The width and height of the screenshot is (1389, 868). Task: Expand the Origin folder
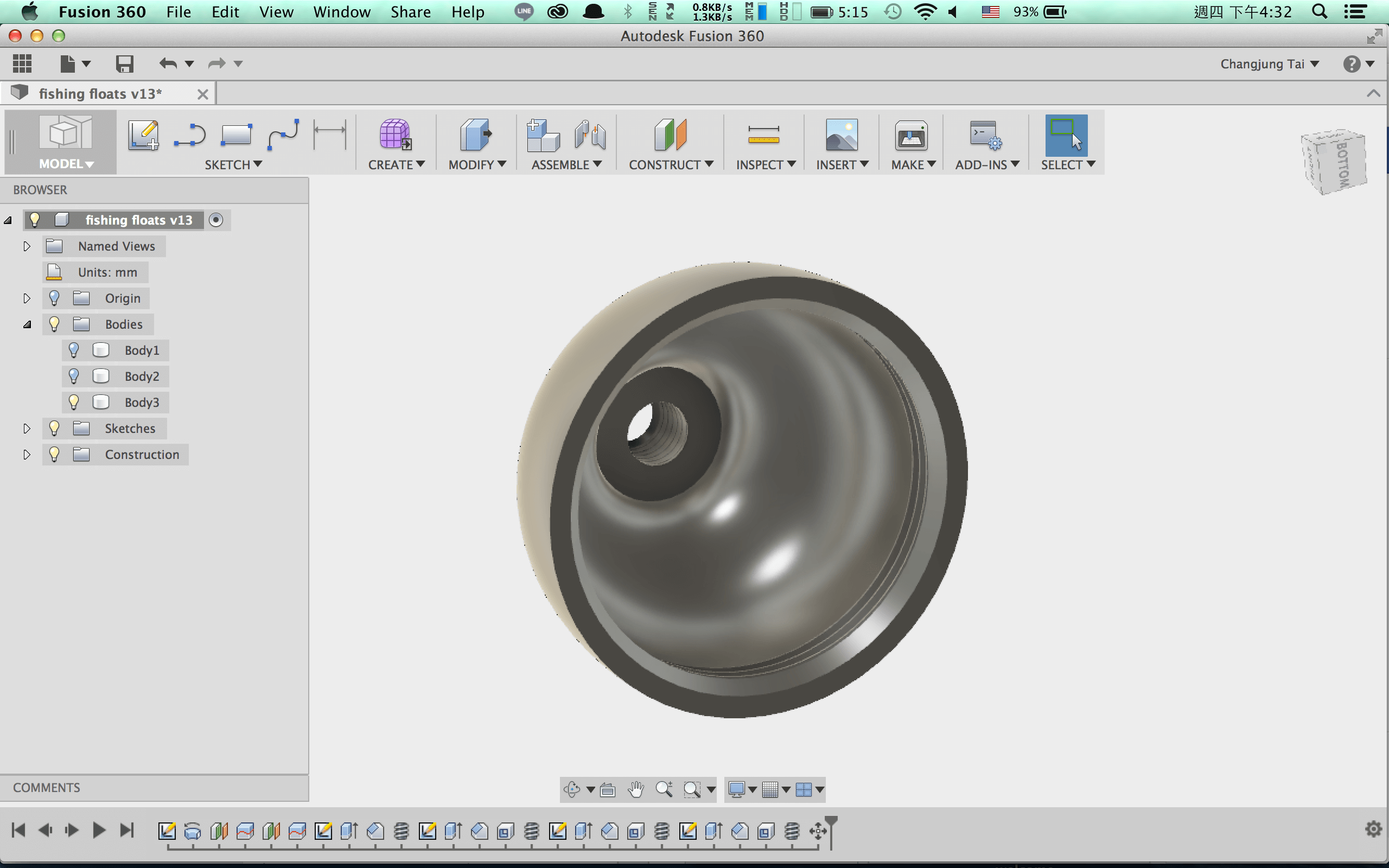pos(27,298)
